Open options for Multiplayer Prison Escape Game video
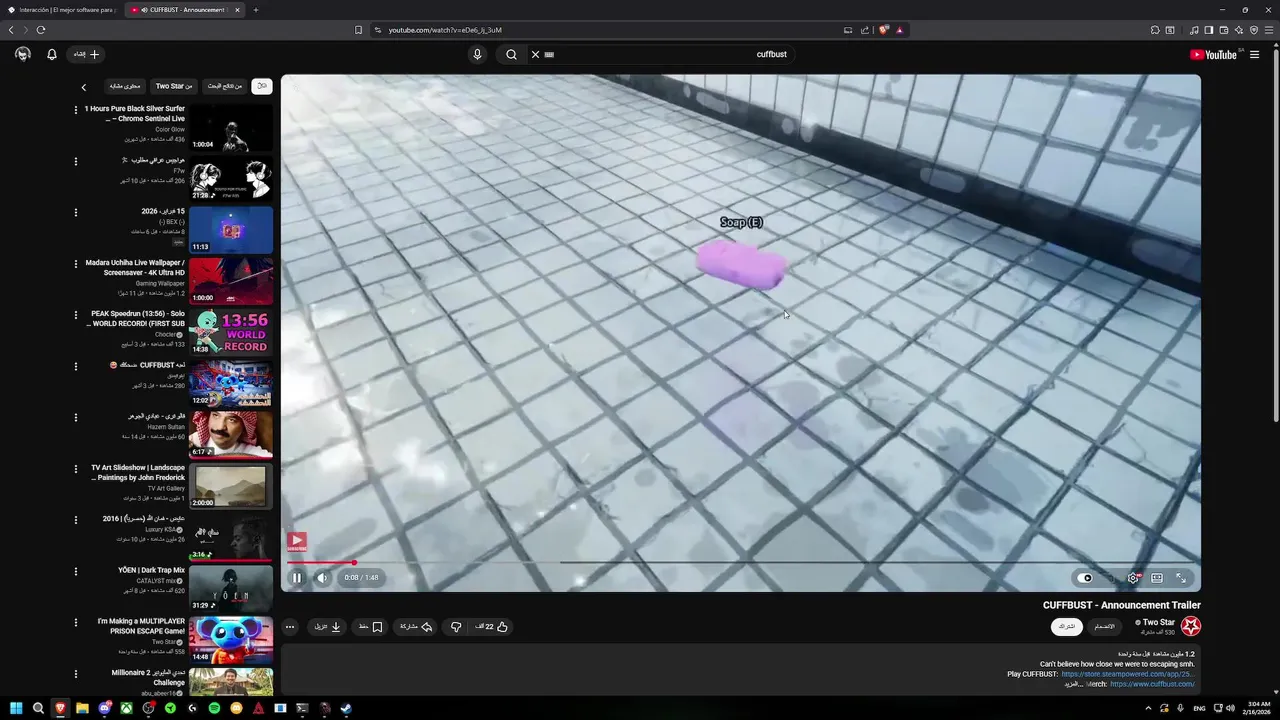The width and height of the screenshot is (1280, 720). pyautogui.click(x=75, y=623)
